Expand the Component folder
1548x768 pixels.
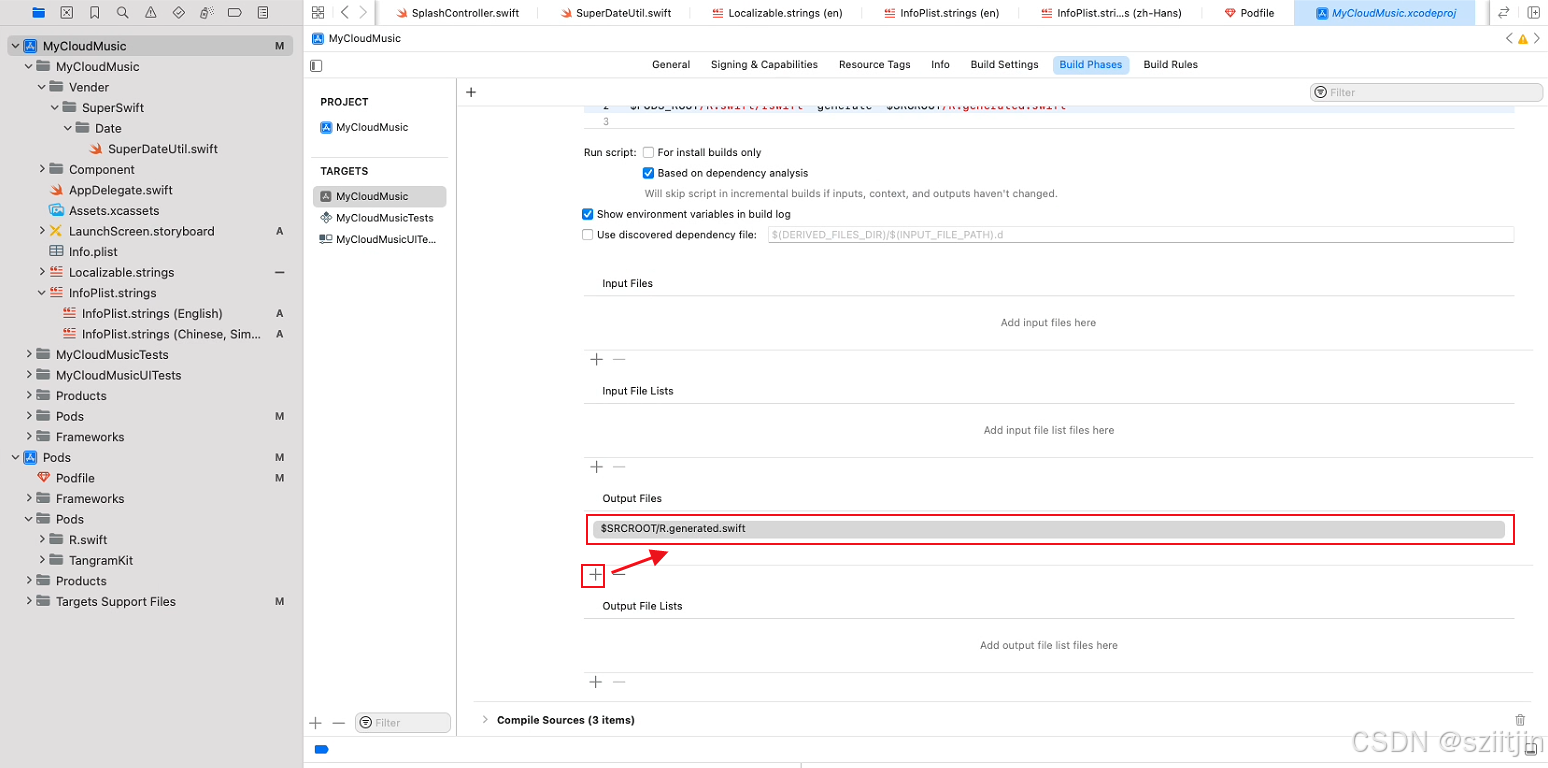(x=42, y=170)
